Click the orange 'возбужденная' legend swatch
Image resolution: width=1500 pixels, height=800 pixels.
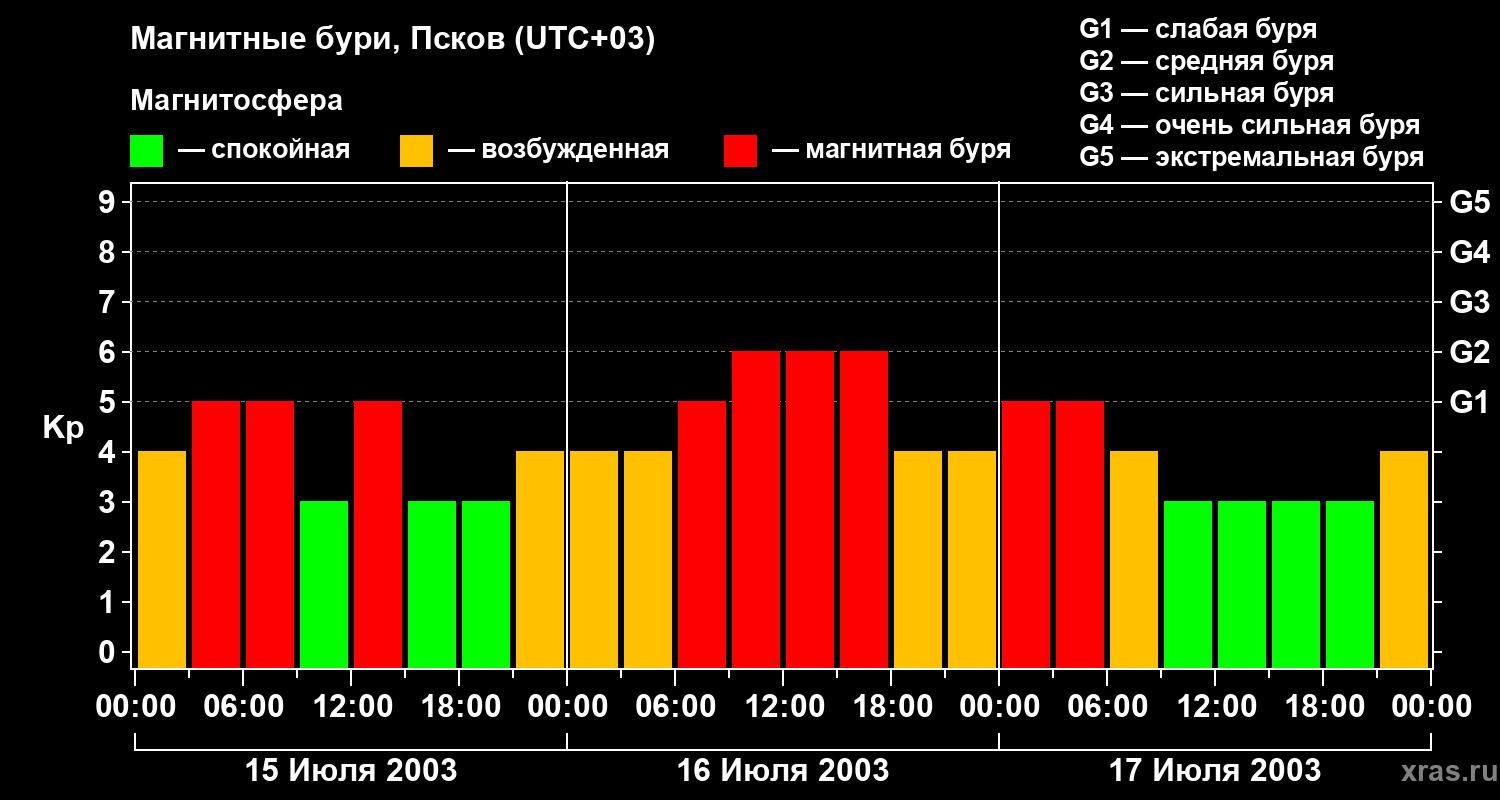(416, 151)
